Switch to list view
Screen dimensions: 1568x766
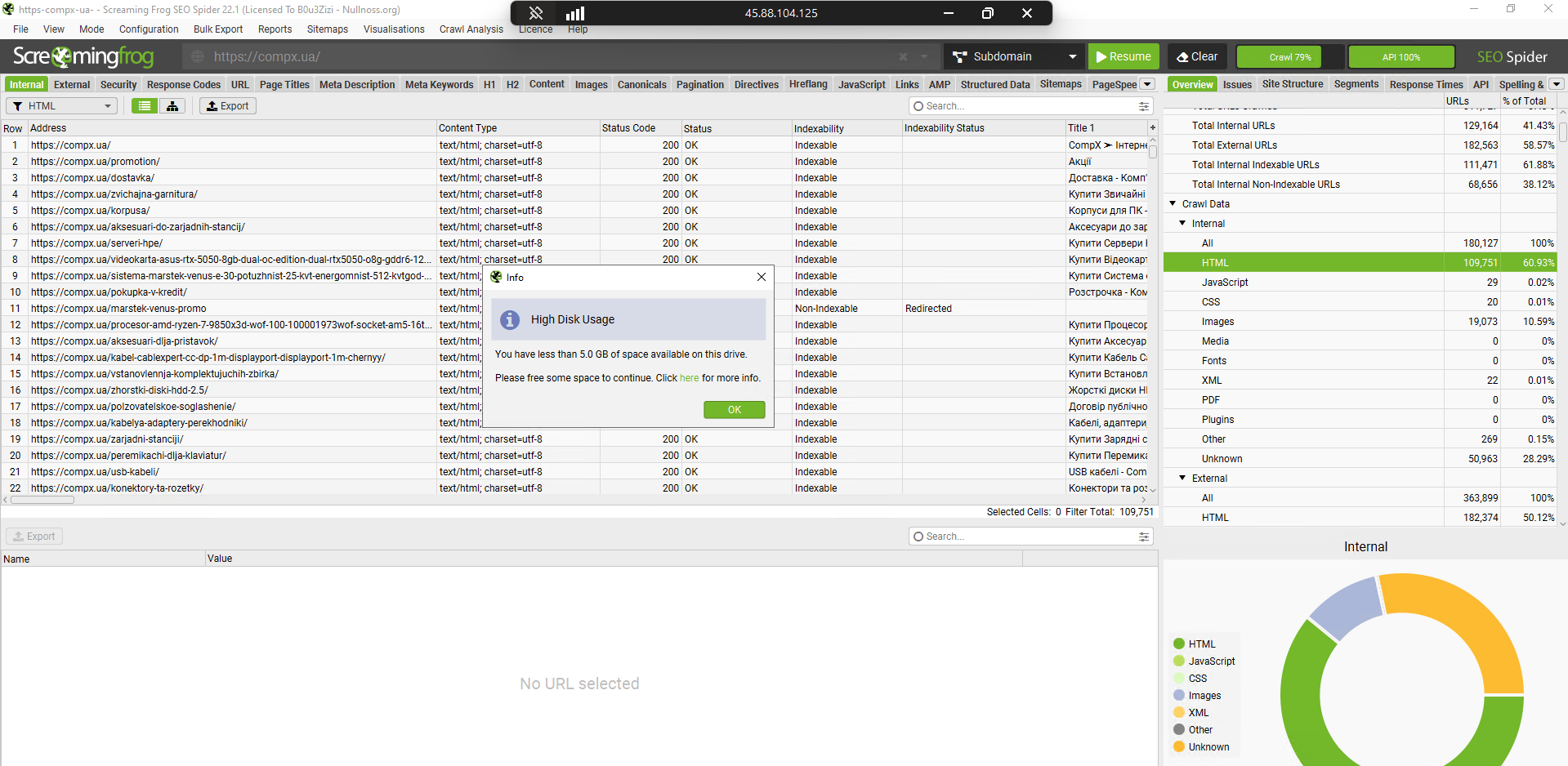click(x=145, y=106)
